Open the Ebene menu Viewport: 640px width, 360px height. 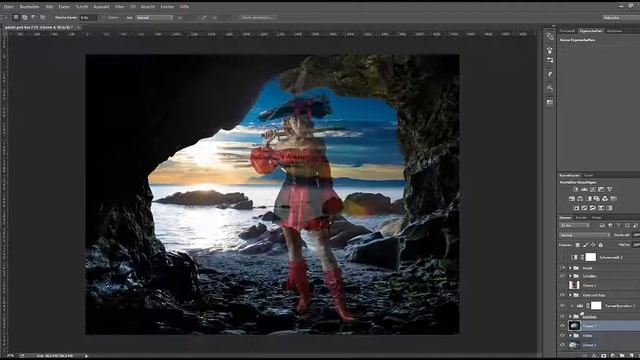[64, 7]
